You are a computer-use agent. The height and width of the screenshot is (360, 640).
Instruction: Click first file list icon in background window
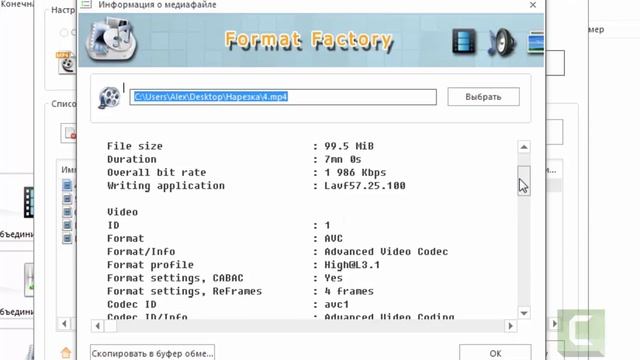[67, 186]
